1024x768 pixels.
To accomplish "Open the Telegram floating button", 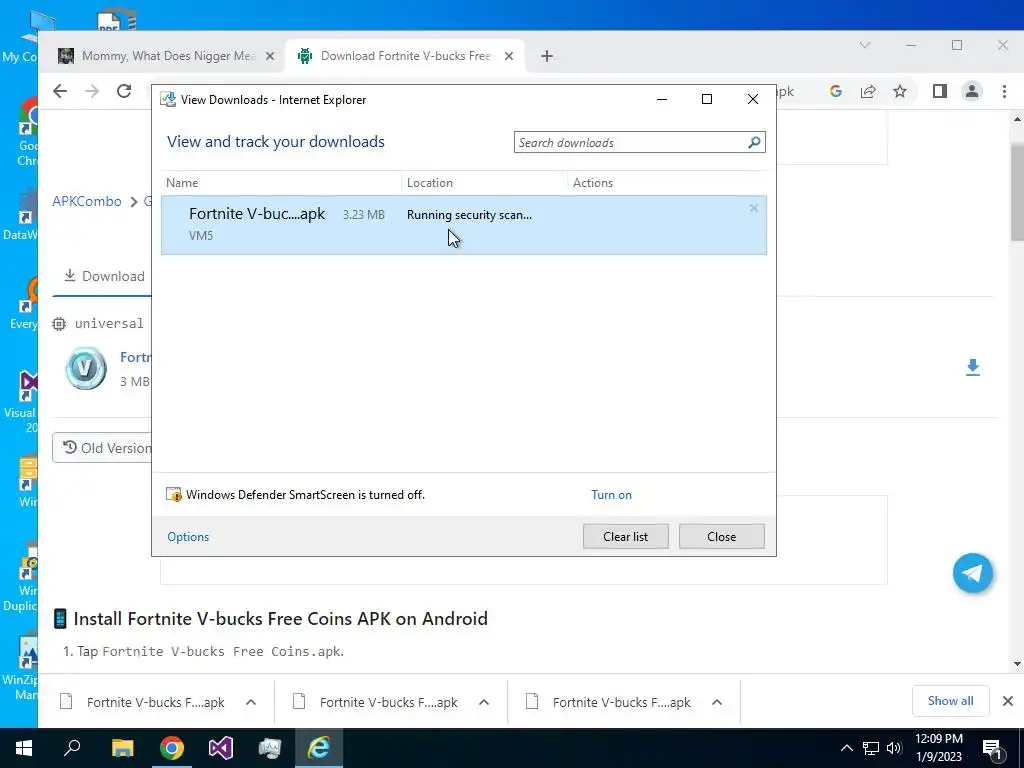I will pyautogui.click(x=972, y=573).
